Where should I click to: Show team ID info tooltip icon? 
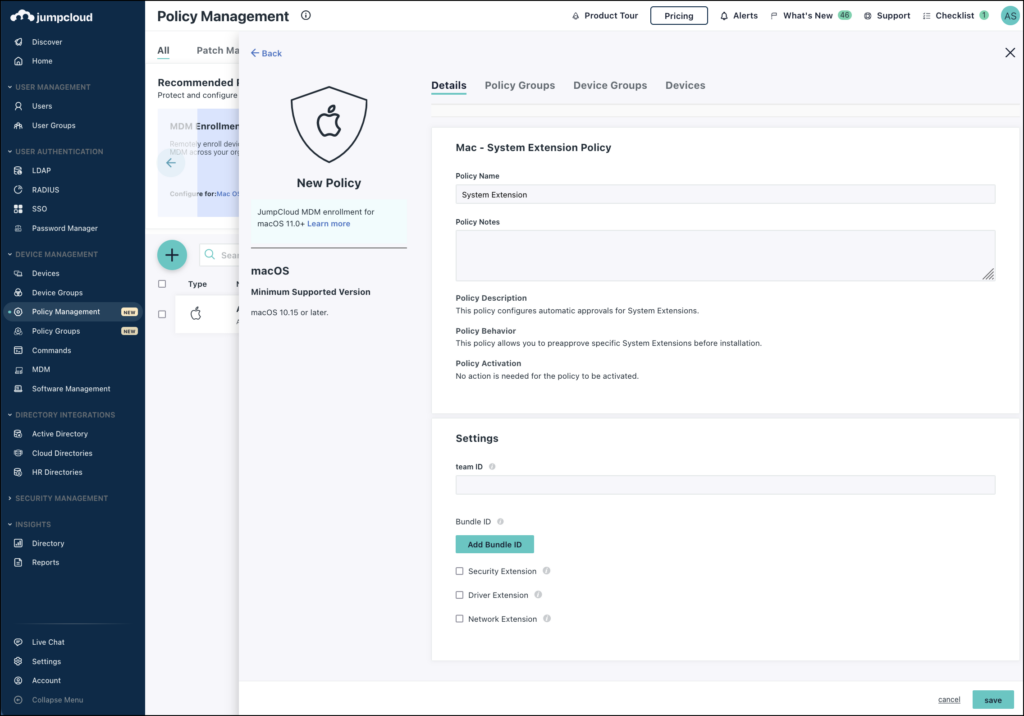[x=492, y=466]
